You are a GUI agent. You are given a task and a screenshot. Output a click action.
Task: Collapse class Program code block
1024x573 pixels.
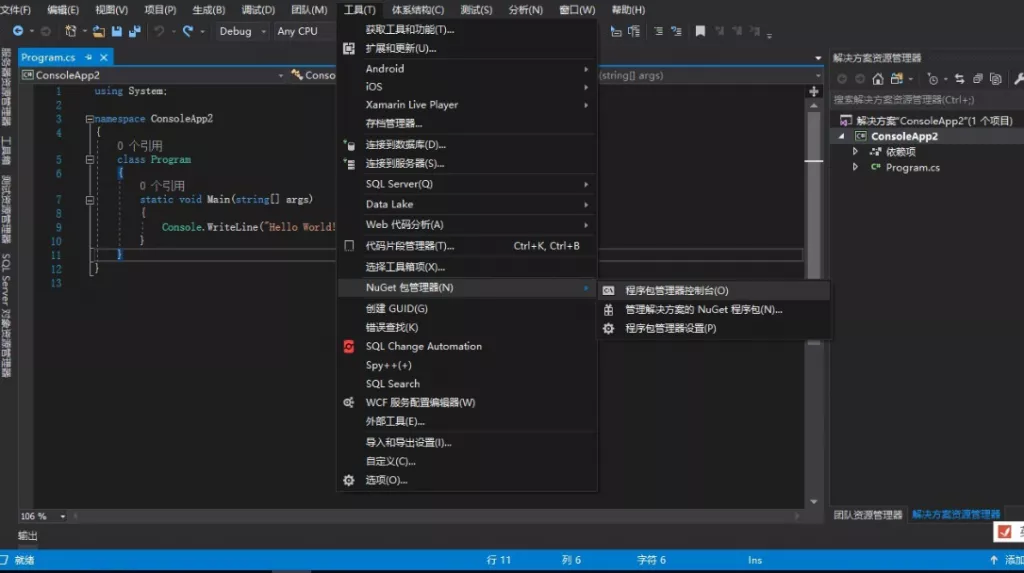coord(89,159)
